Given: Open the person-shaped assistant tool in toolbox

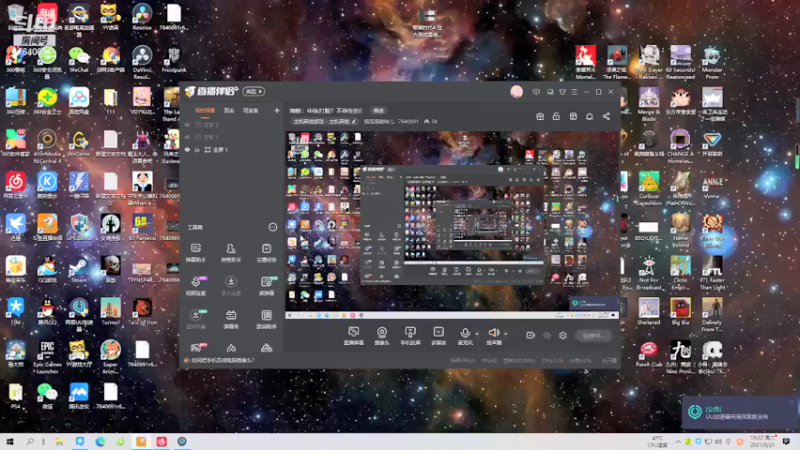Looking at the screenshot, I should 231,253.
